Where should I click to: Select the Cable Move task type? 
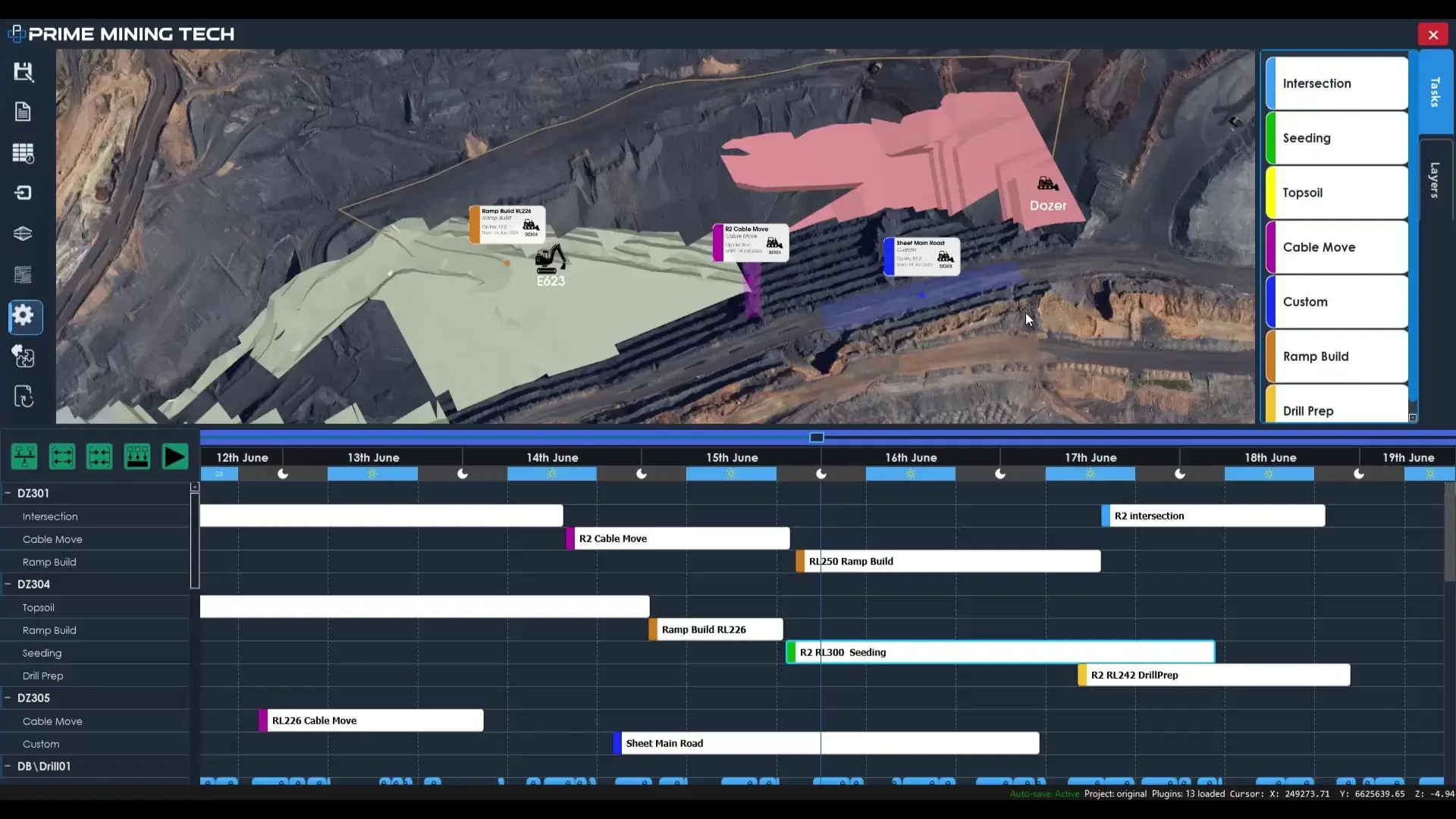tap(1337, 247)
